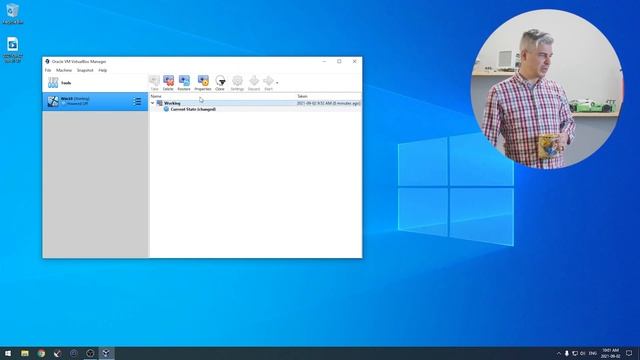Maximize the VirtualBox Manager window
Image resolution: width=640 pixels, height=360 pixels.
click(x=339, y=61)
